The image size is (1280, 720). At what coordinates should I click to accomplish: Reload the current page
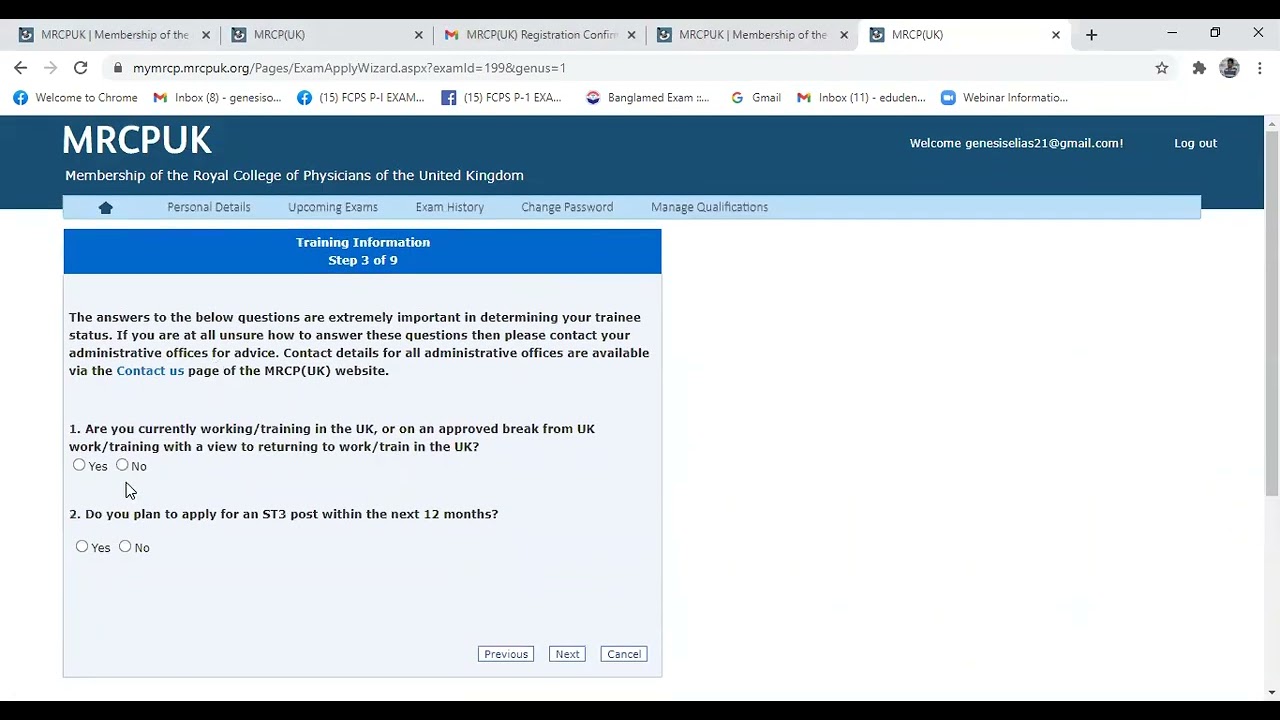point(81,68)
